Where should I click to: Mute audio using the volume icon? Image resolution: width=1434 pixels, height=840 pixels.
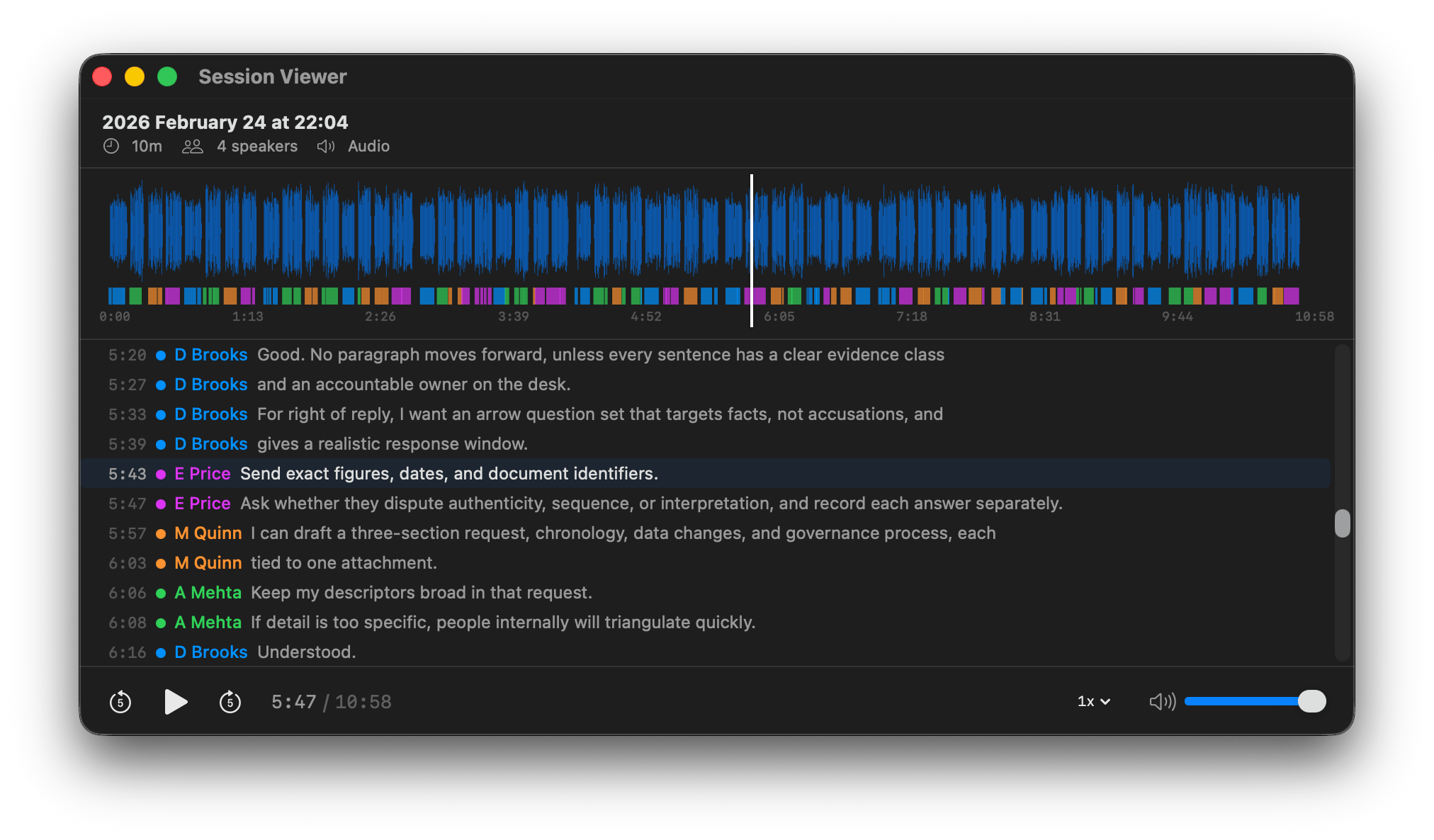(x=1161, y=701)
